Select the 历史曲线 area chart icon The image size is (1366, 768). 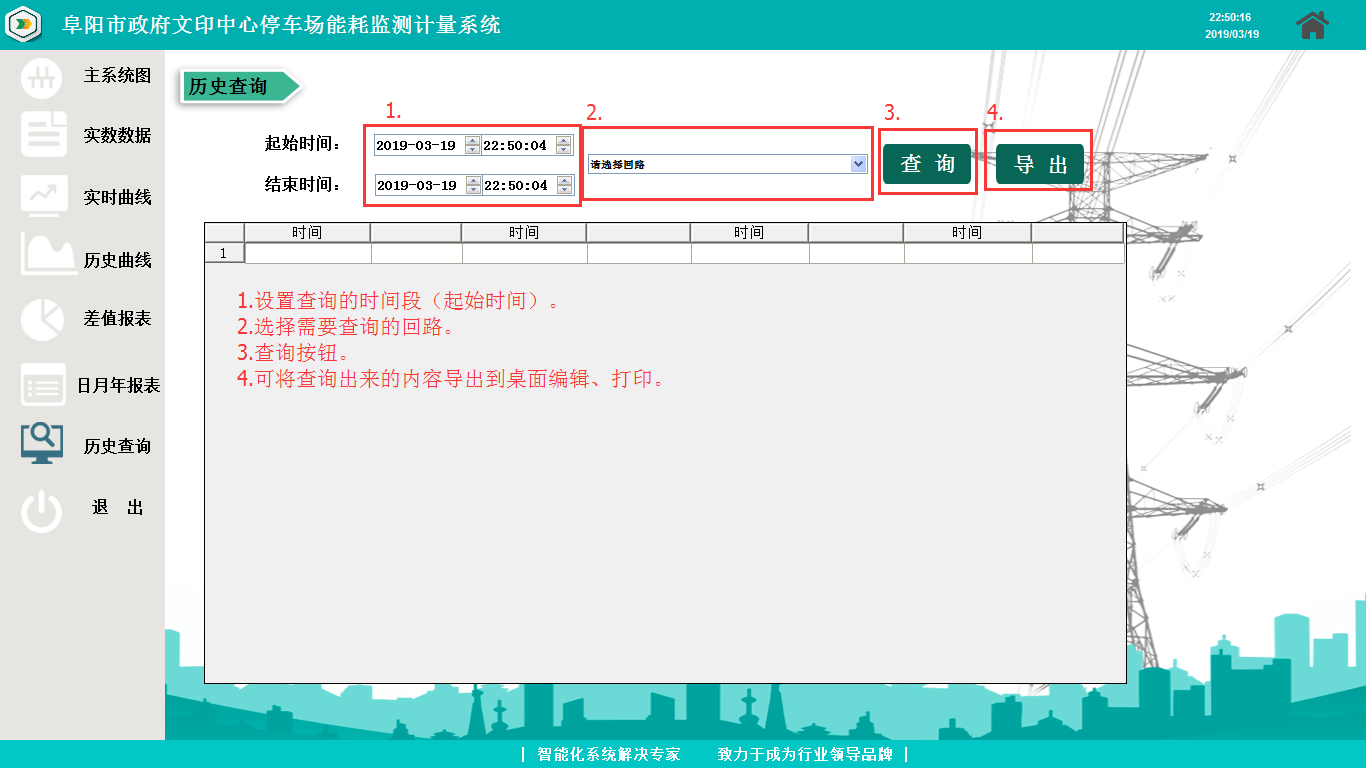point(48,256)
